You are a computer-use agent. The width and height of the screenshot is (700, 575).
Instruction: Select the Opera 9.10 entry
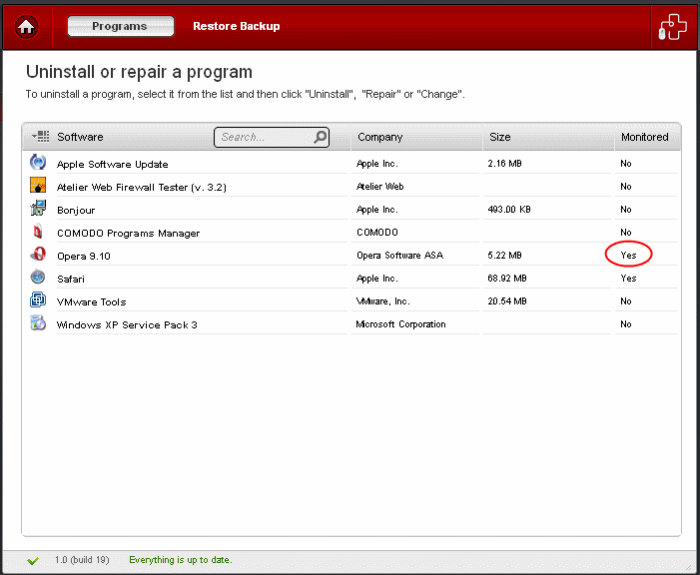point(83,256)
